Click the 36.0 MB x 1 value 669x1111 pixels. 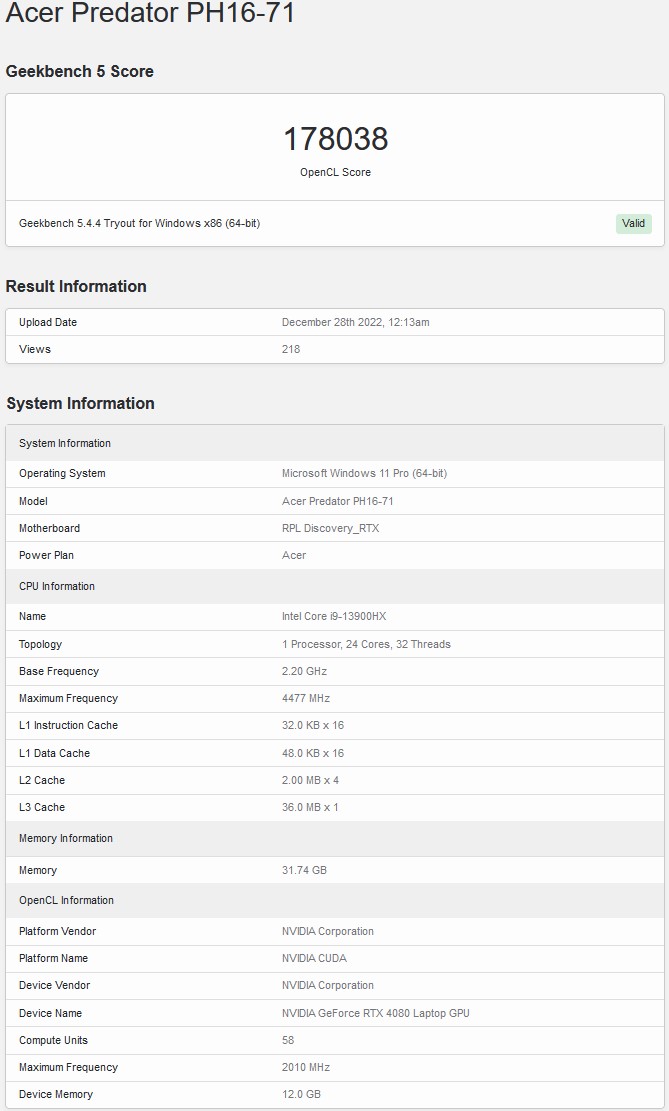[310, 807]
